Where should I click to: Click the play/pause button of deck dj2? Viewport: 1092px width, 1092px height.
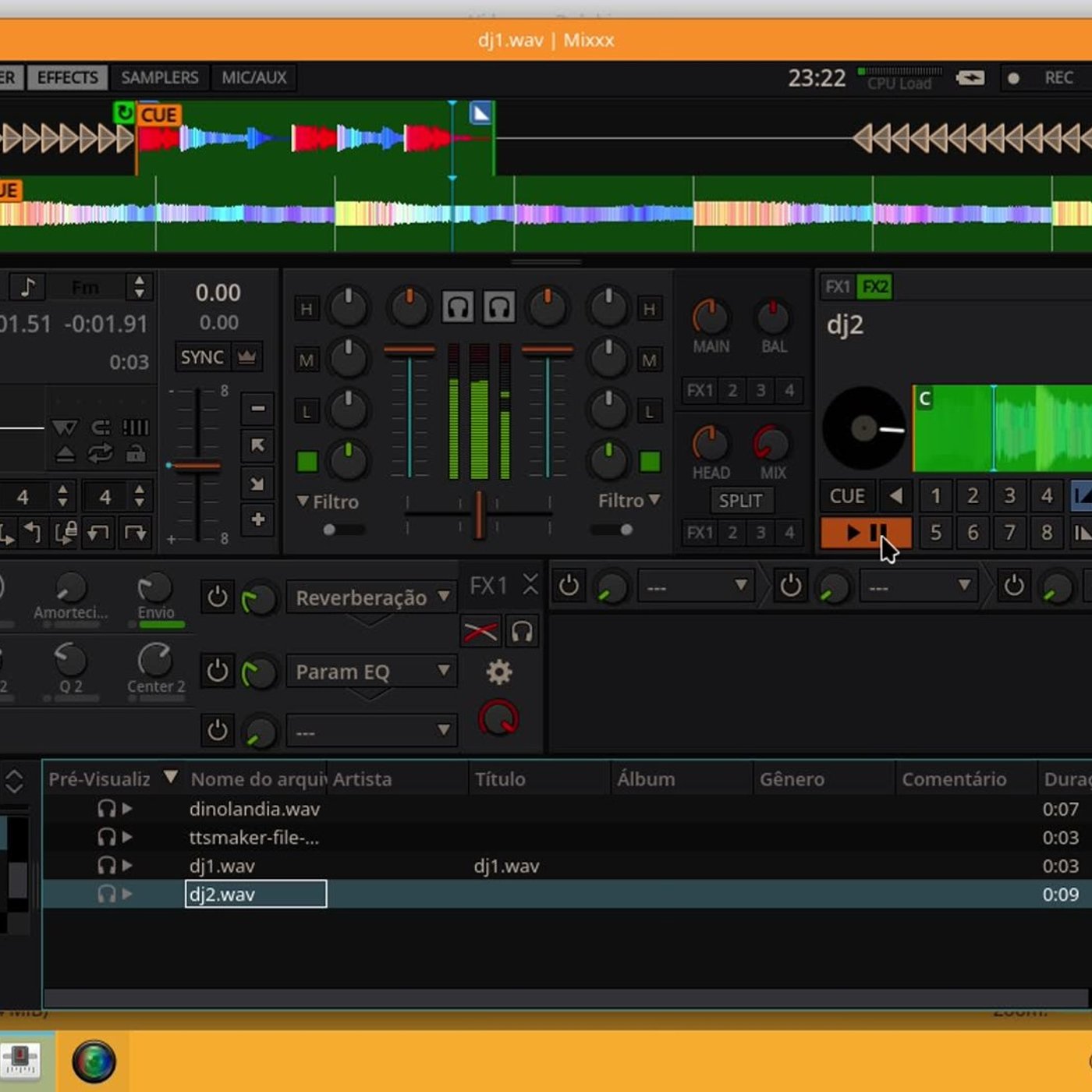(866, 533)
